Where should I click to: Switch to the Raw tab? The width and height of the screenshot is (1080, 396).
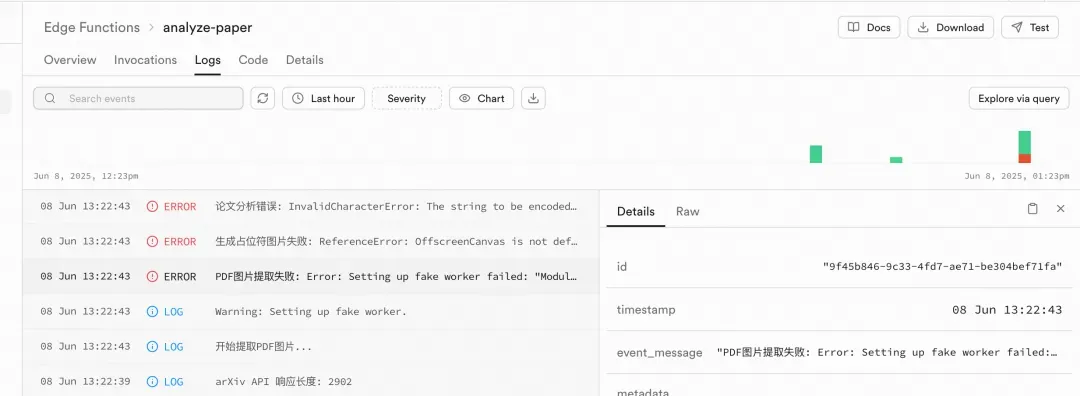[x=687, y=211]
